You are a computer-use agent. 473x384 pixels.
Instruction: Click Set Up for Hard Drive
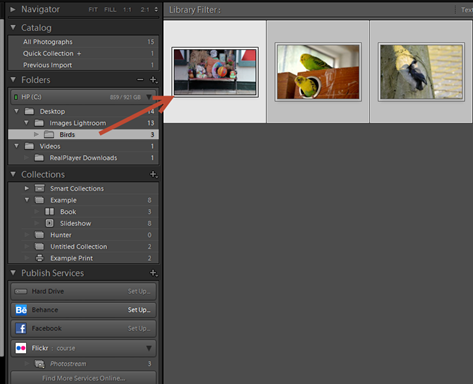[x=139, y=291]
